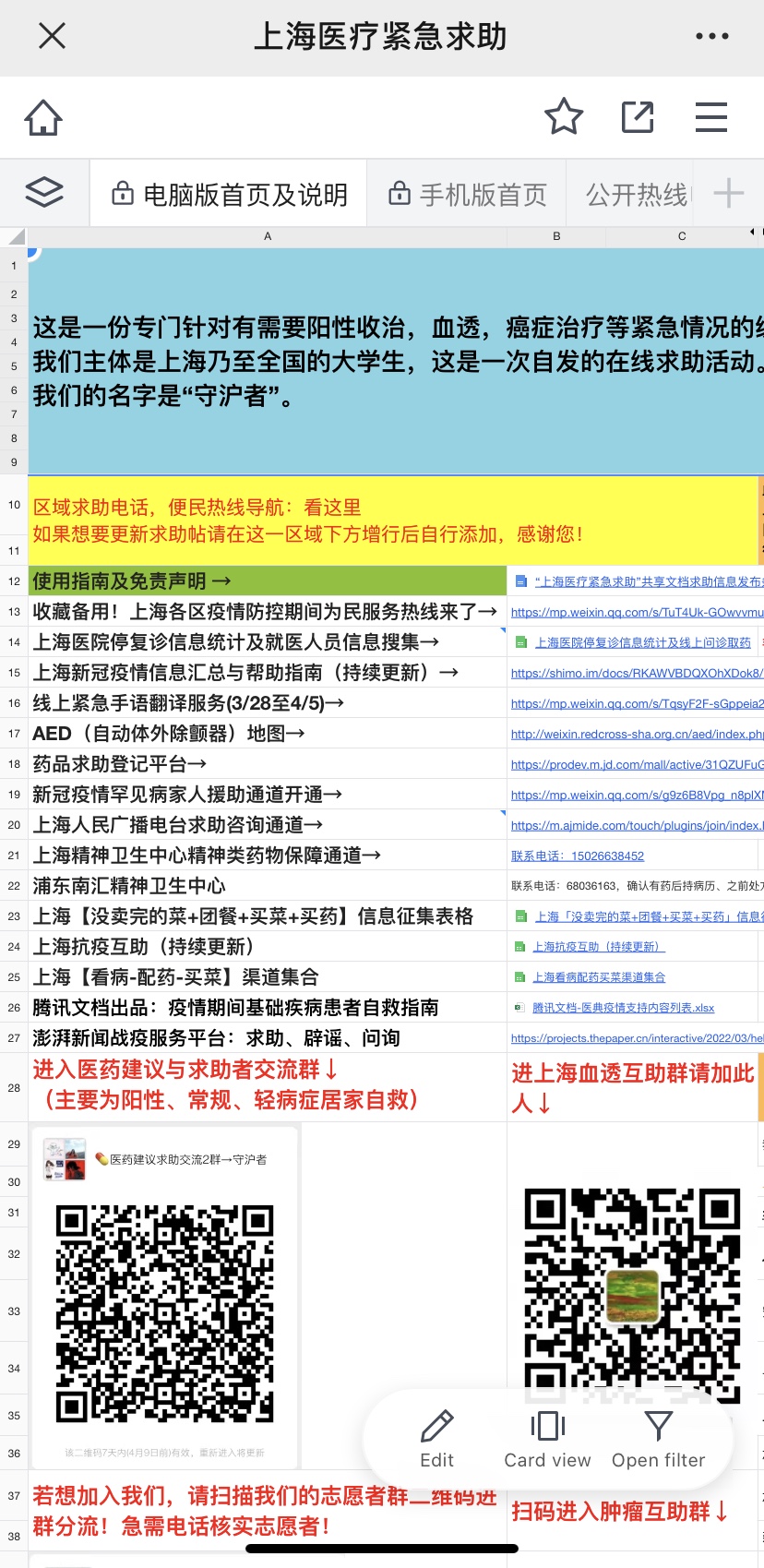The height and width of the screenshot is (1568, 764).
Task: Select all cells corner triangle
Action: click(x=15, y=236)
